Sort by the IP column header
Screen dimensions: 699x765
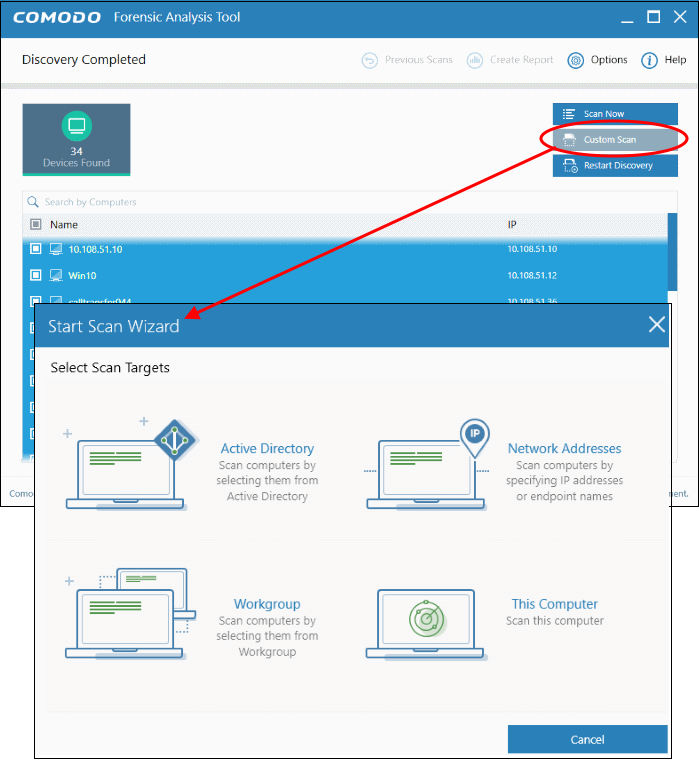512,224
